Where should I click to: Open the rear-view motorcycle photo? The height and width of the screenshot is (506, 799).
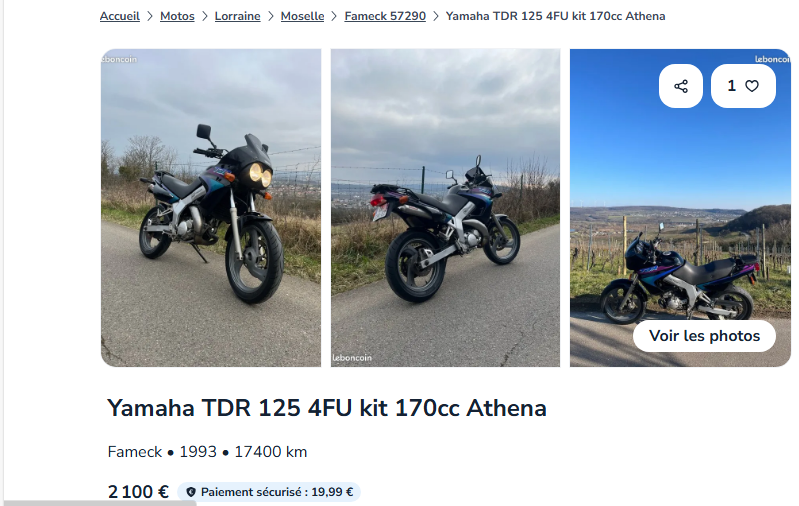(445, 208)
